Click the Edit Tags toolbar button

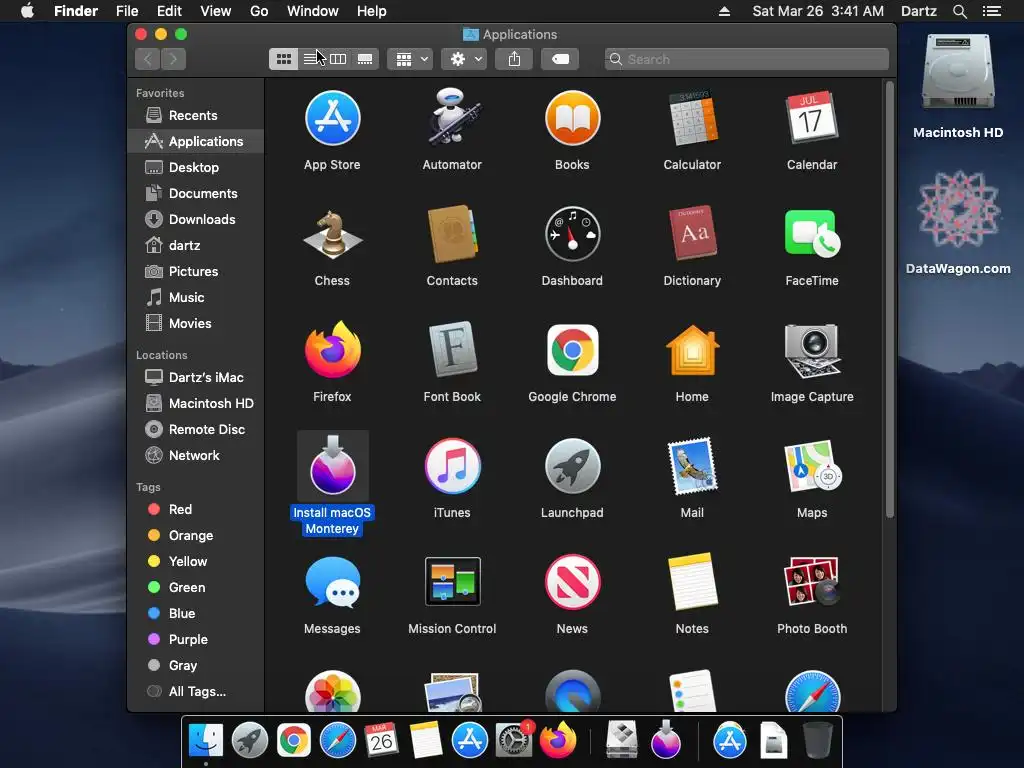(560, 59)
